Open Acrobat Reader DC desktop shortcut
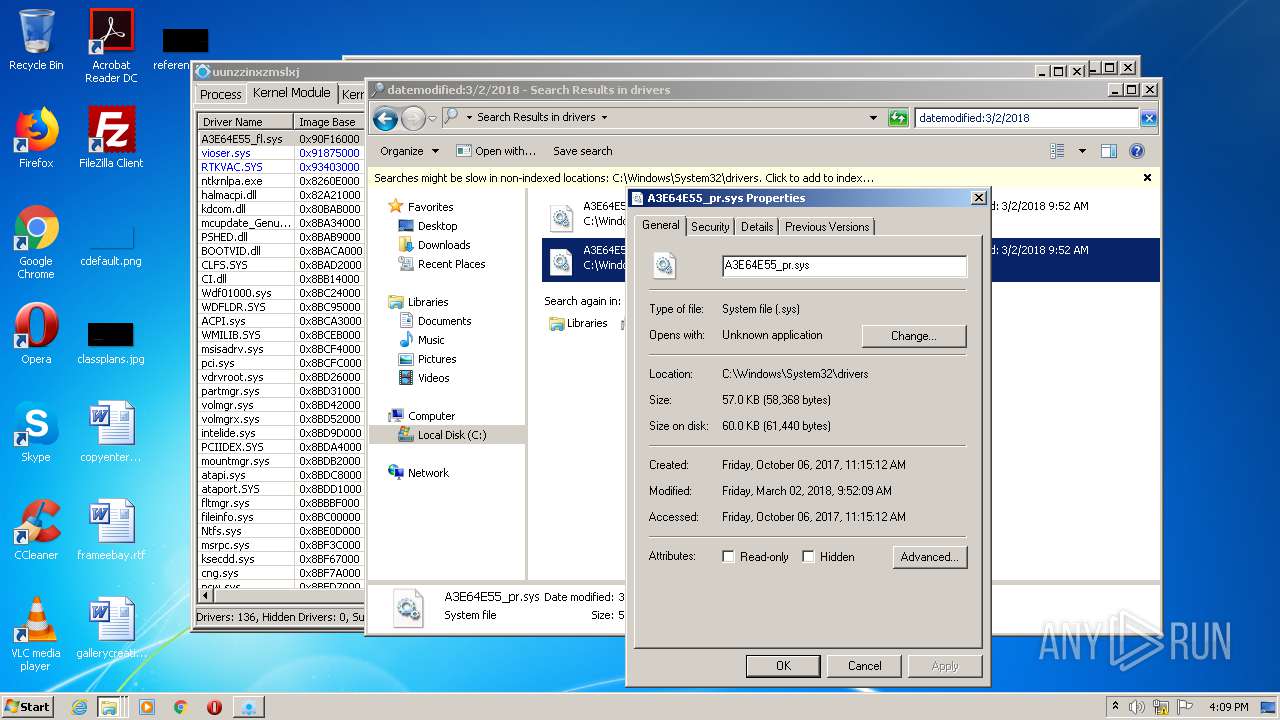 (x=111, y=46)
